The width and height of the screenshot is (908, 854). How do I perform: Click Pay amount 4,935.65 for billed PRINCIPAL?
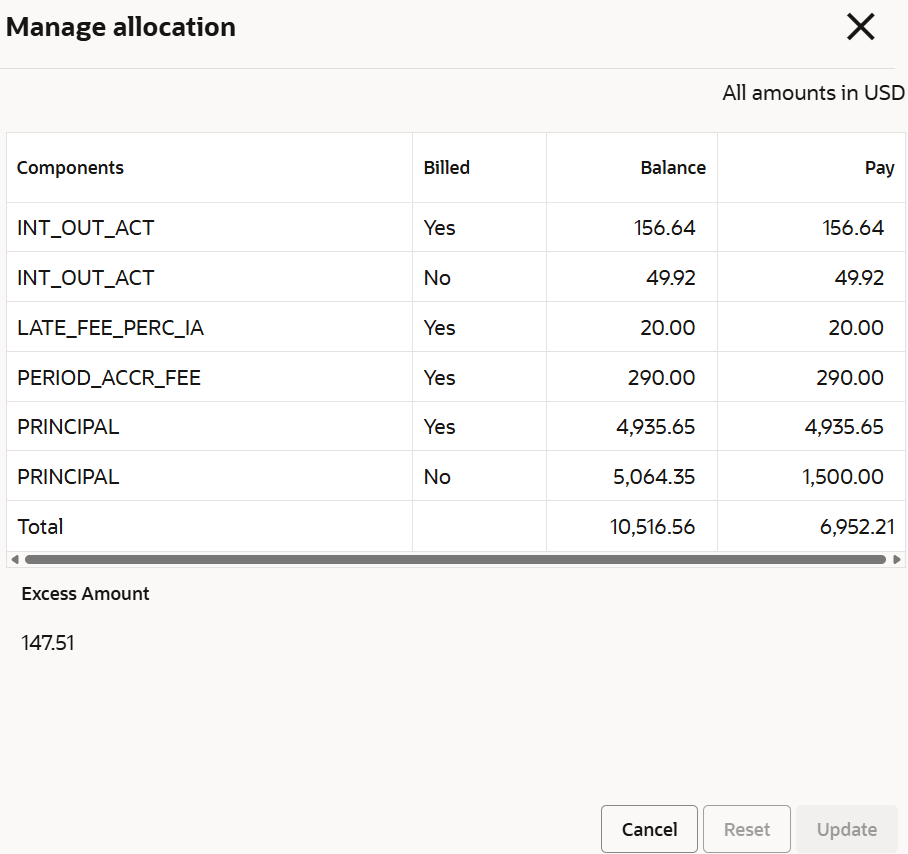click(x=844, y=427)
